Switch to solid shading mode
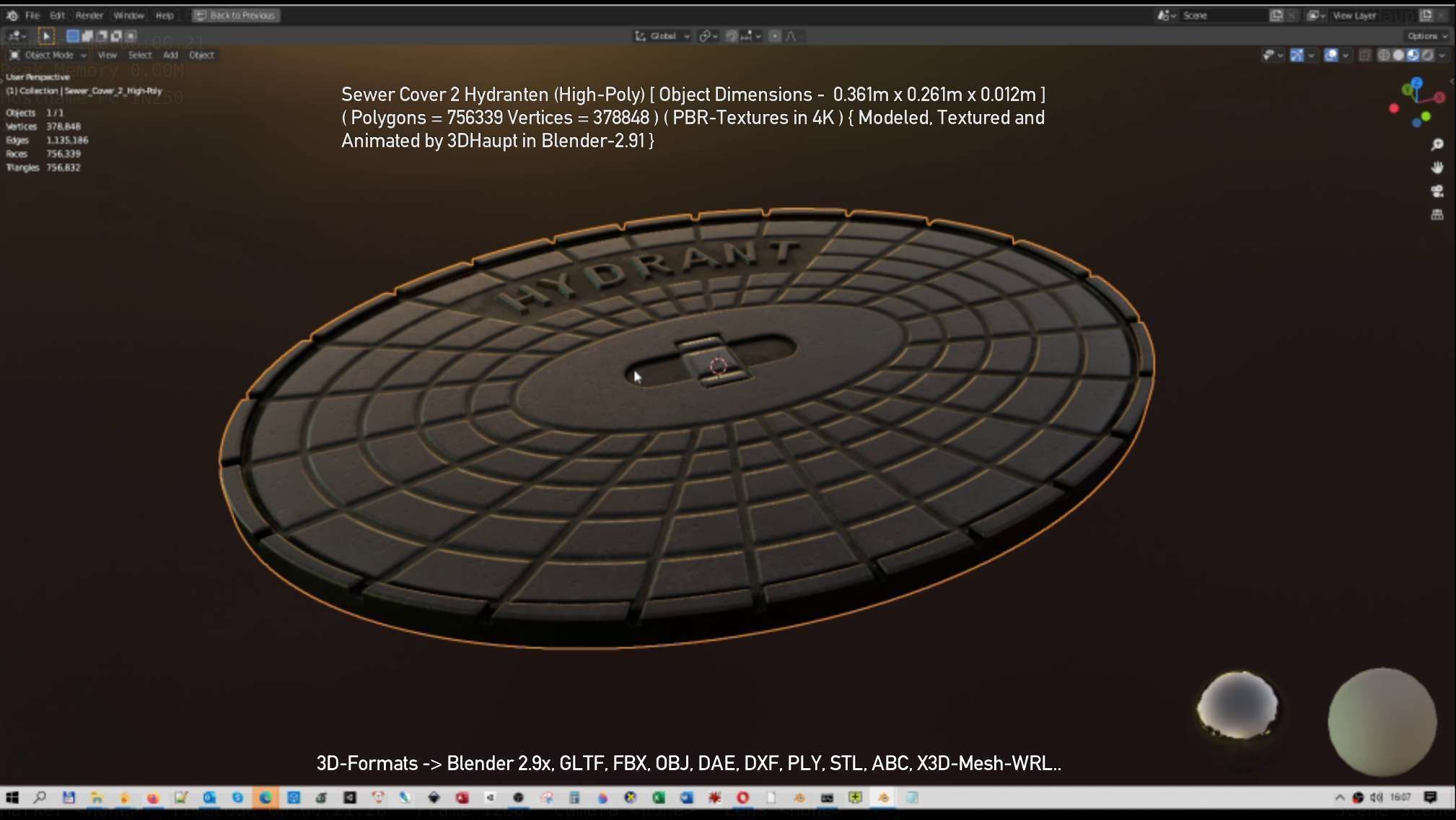The height and width of the screenshot is (820, 1456). (1398, 55)
